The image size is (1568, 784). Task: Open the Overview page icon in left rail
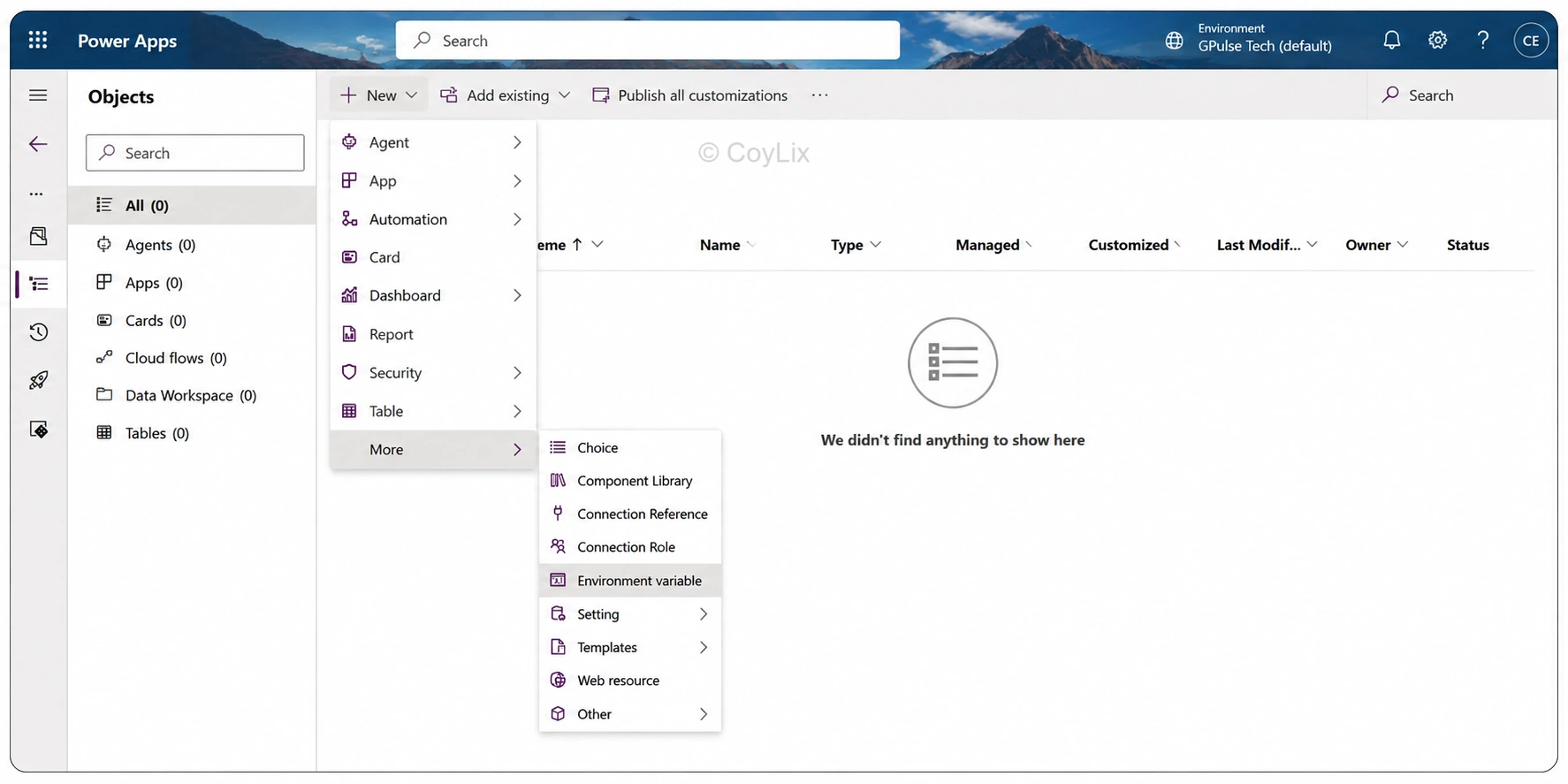click(x=38, y=236)
